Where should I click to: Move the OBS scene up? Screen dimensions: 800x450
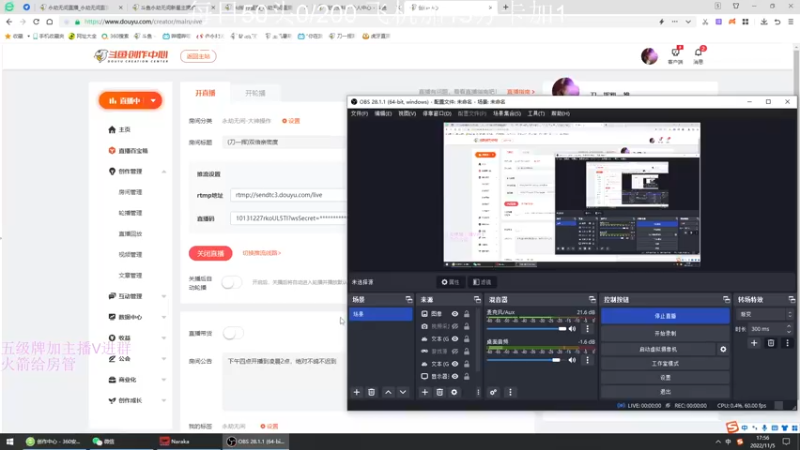pyautogui.click(x=388, y=392)
